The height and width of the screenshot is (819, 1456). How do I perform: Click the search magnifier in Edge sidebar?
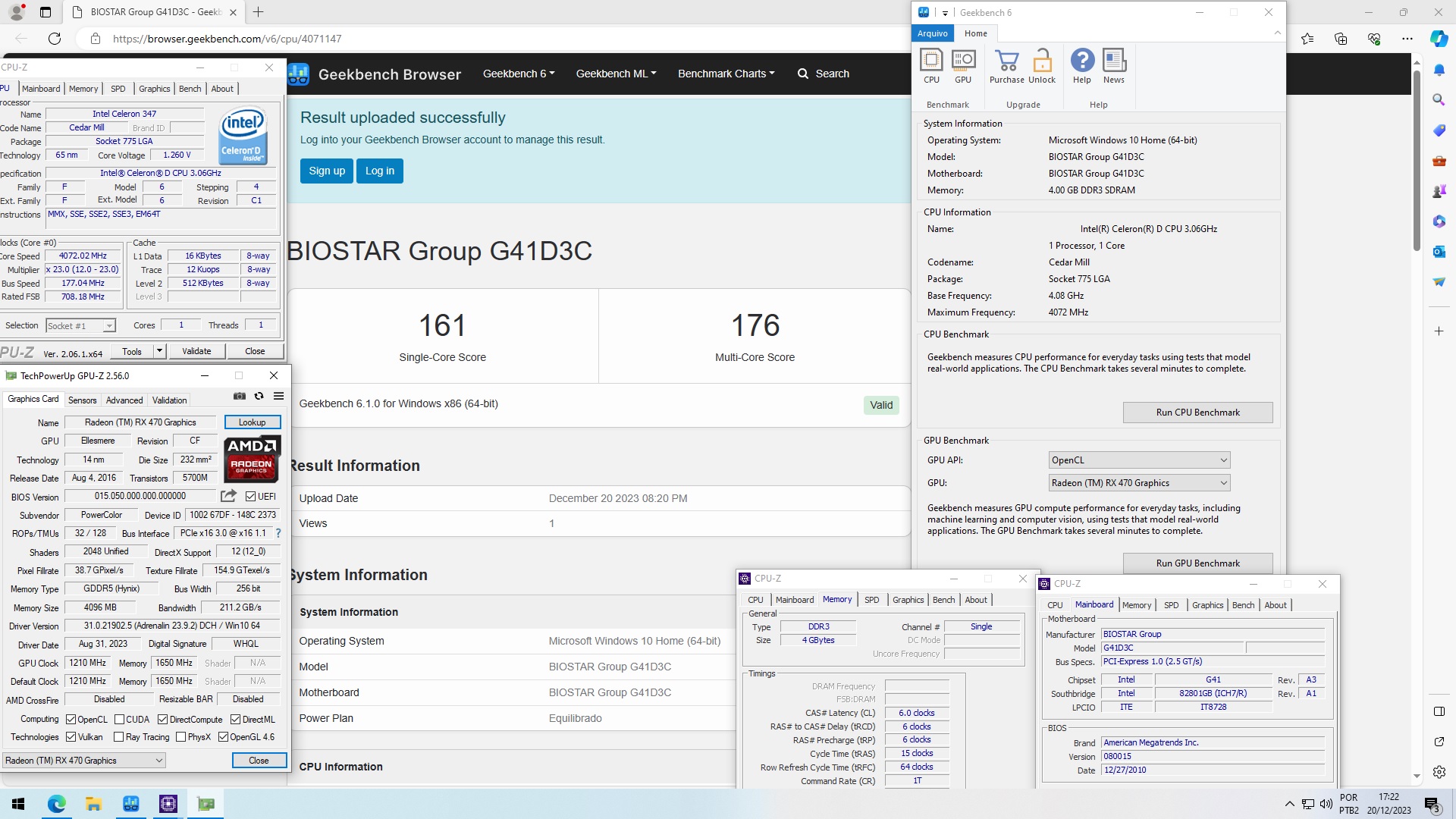[x=1439, y=99]
